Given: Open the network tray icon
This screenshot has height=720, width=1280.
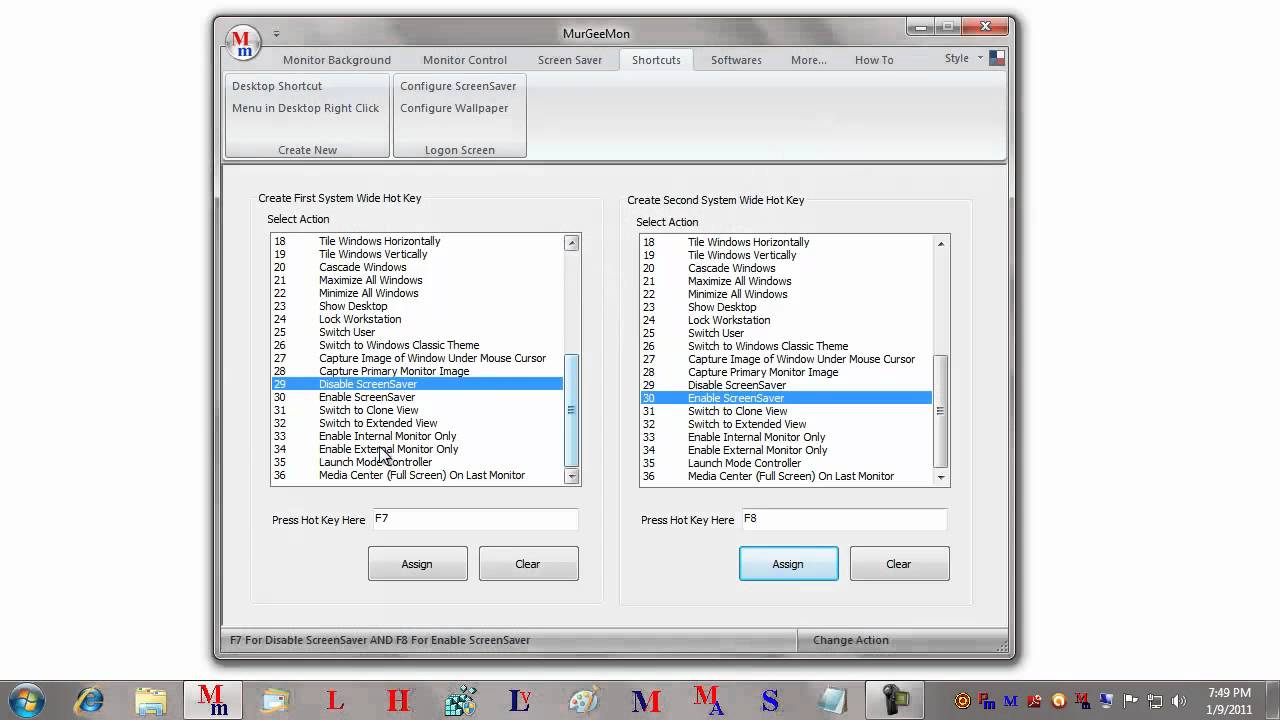Looking at the screenshot, I should click(x=1155, y=701).
